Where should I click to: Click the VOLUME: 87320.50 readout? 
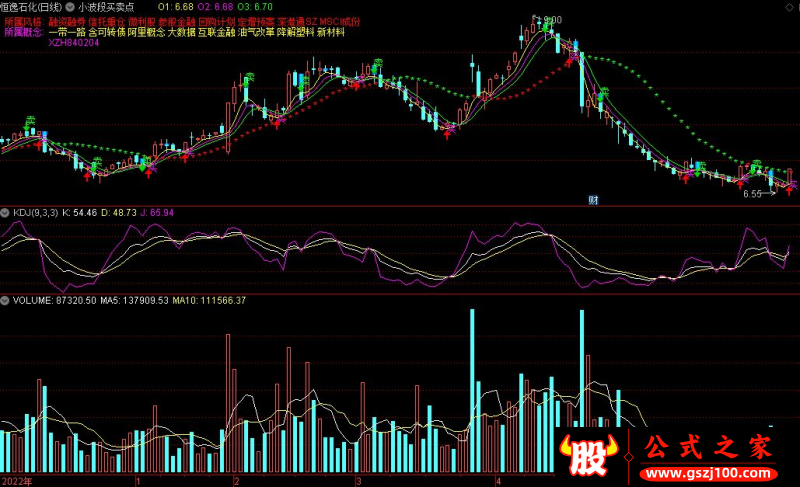click(54, 300)
